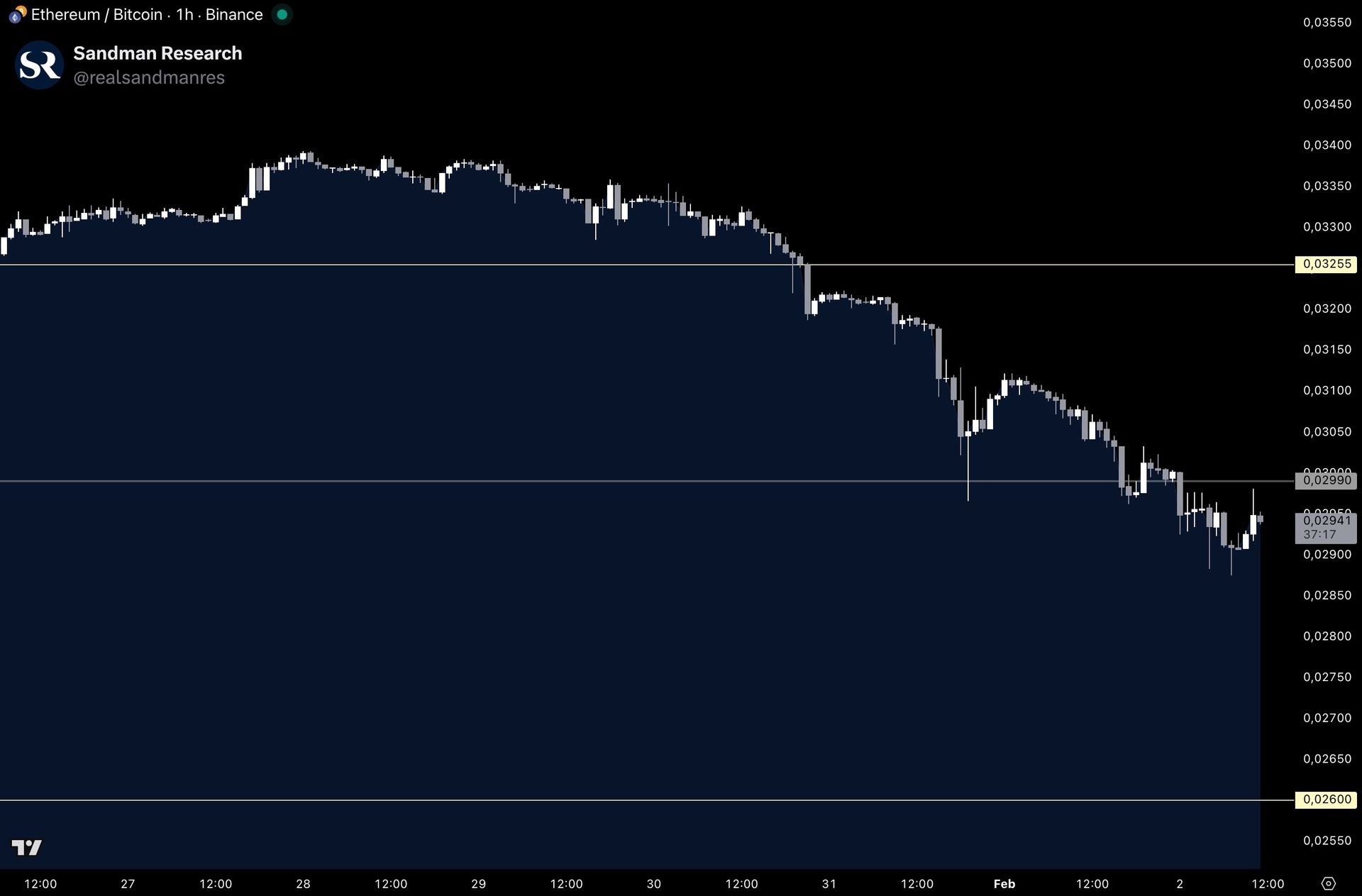The height and width of the screenshot is (896, 1362).
Task: Select the 0,02600 horizontal line price label
Action: pos(1325,800)
